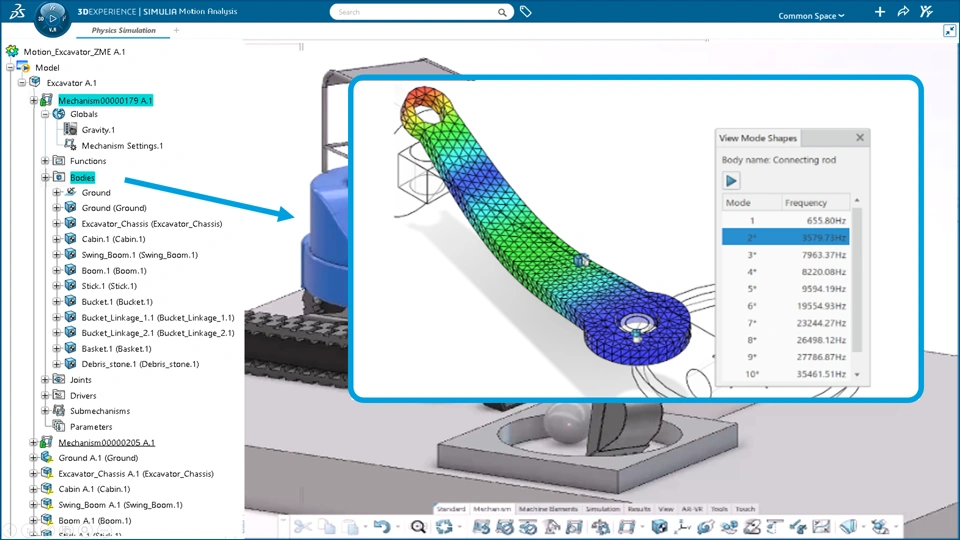Image resolution: width=960 pixels, height=540 pixels.
Task: Click the Frequency column header
Action: coord(816,203)
